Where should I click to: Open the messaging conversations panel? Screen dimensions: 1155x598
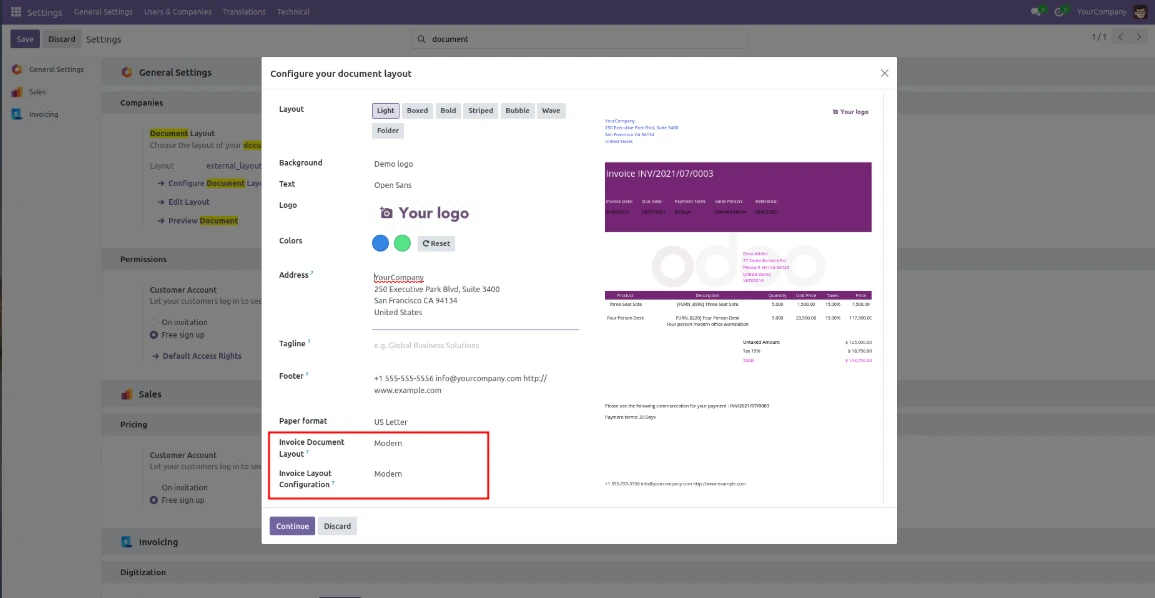pyautogui.click(x=1034, y=11)
